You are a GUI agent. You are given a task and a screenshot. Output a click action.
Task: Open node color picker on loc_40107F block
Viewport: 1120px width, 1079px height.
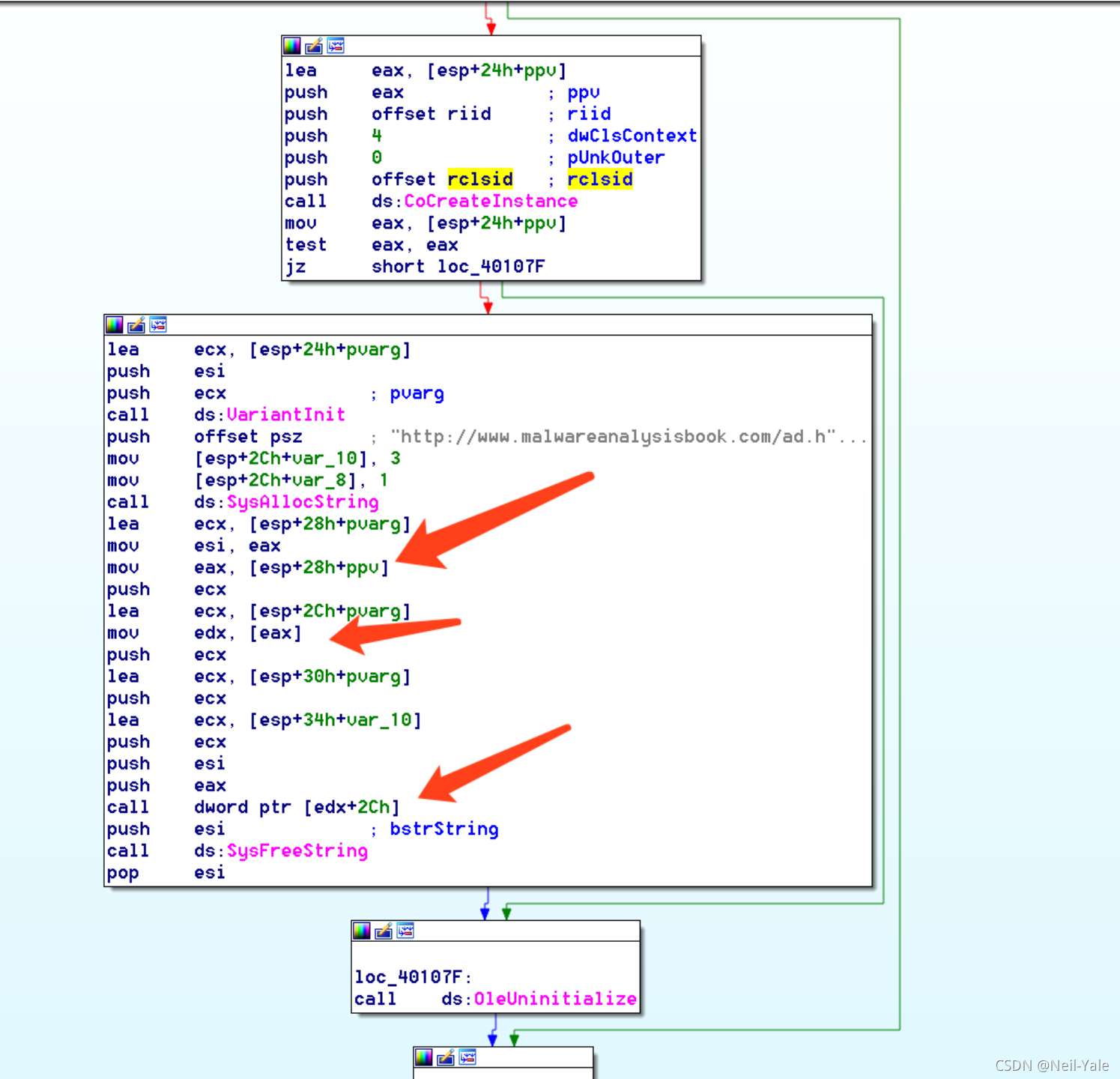[x=362, y=931]
